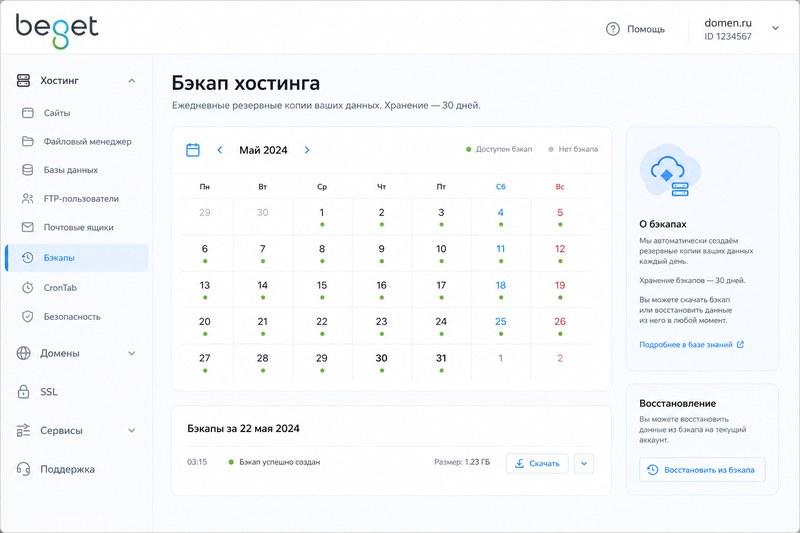Click the Безопасность shield icon
800x533 pixels.
[x=28, y=317]
